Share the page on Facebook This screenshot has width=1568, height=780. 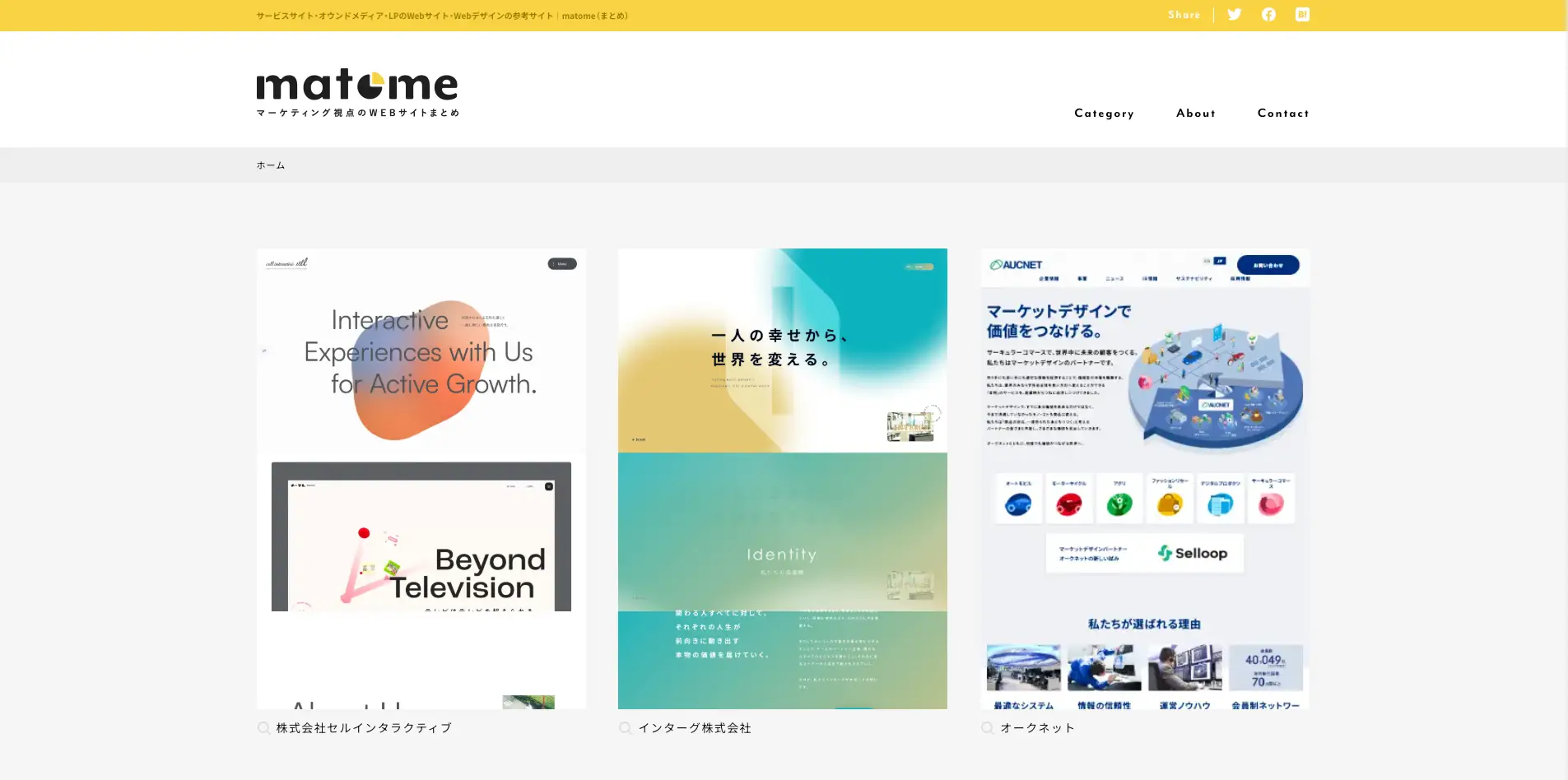(1268, 15)
